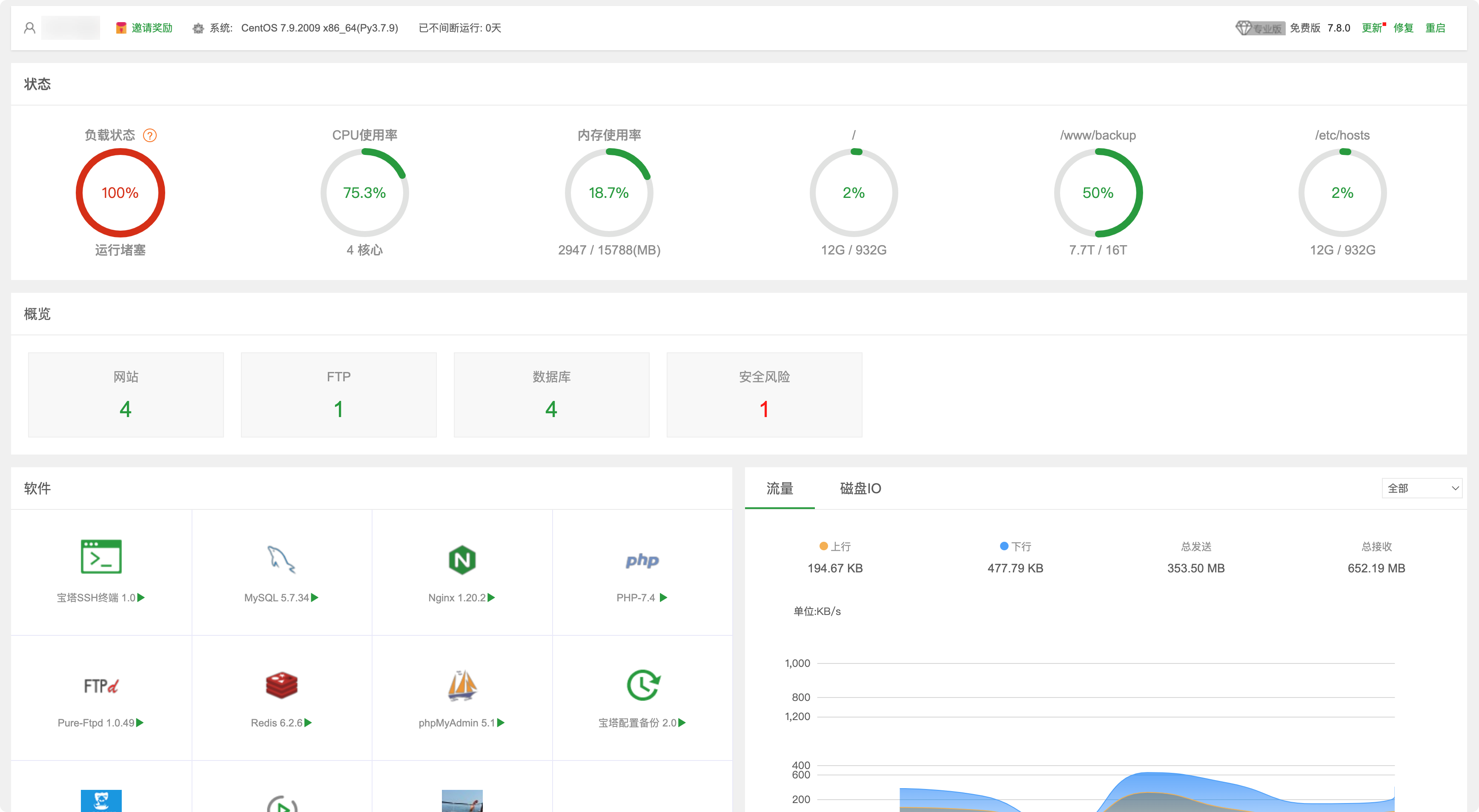The width and height of the screenshot is (1479, 812).
Task: Open the 安全风险 overview card
Action: (764, 395)
